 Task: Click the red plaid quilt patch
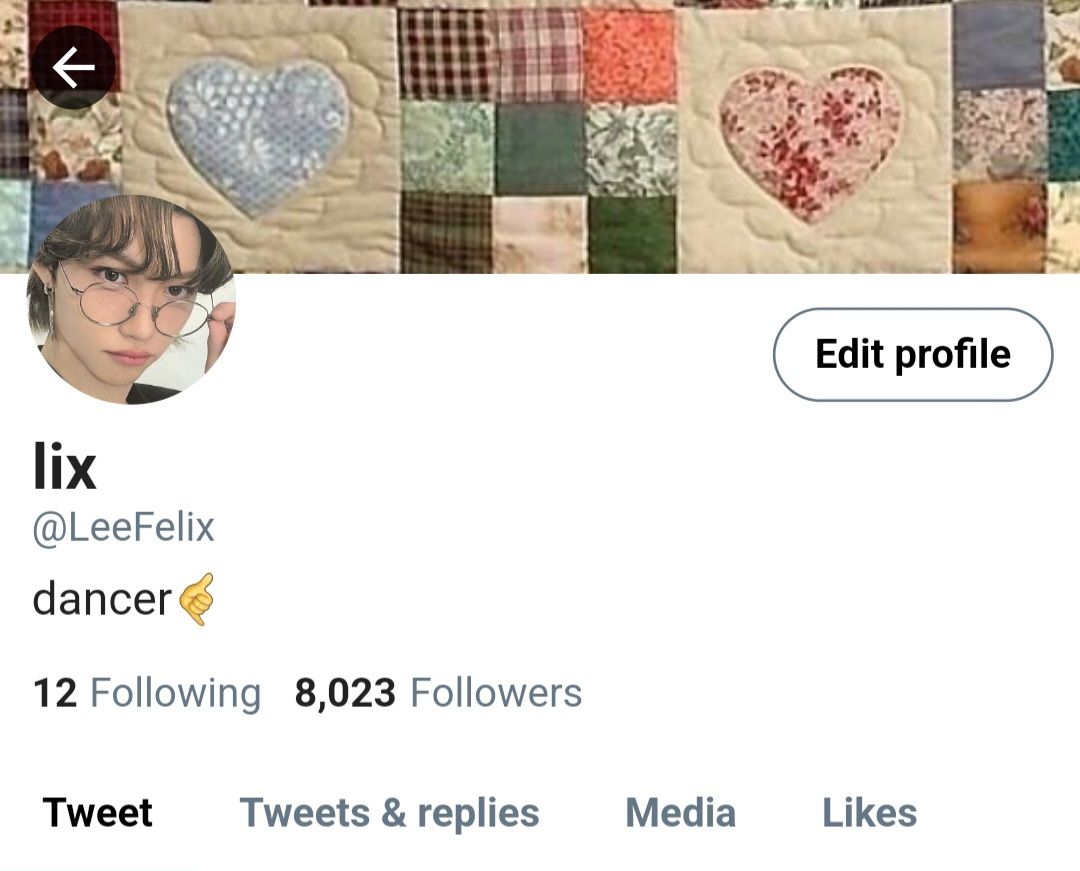448,56
